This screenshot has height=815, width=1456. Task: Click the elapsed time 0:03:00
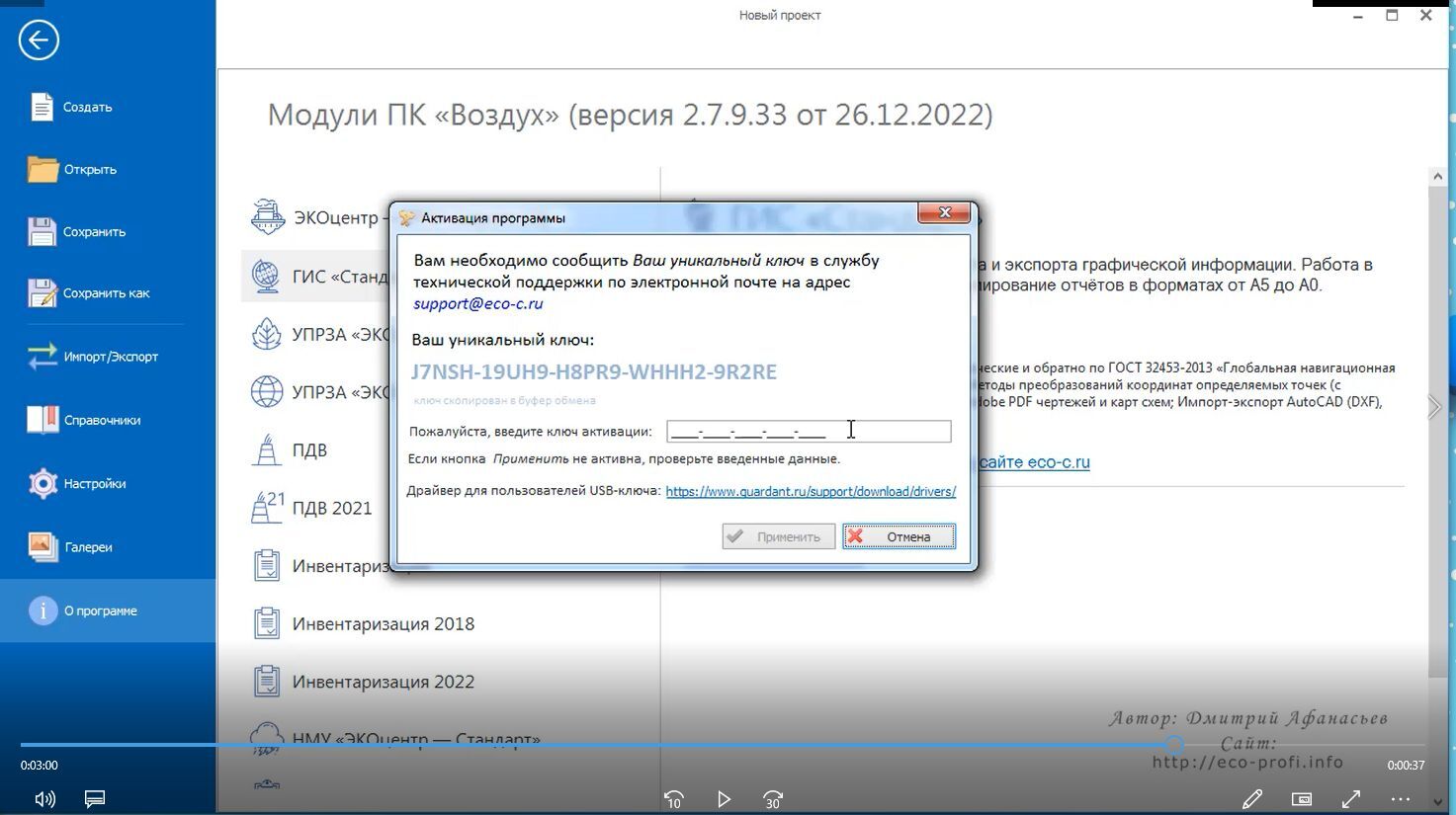[40, 765]
